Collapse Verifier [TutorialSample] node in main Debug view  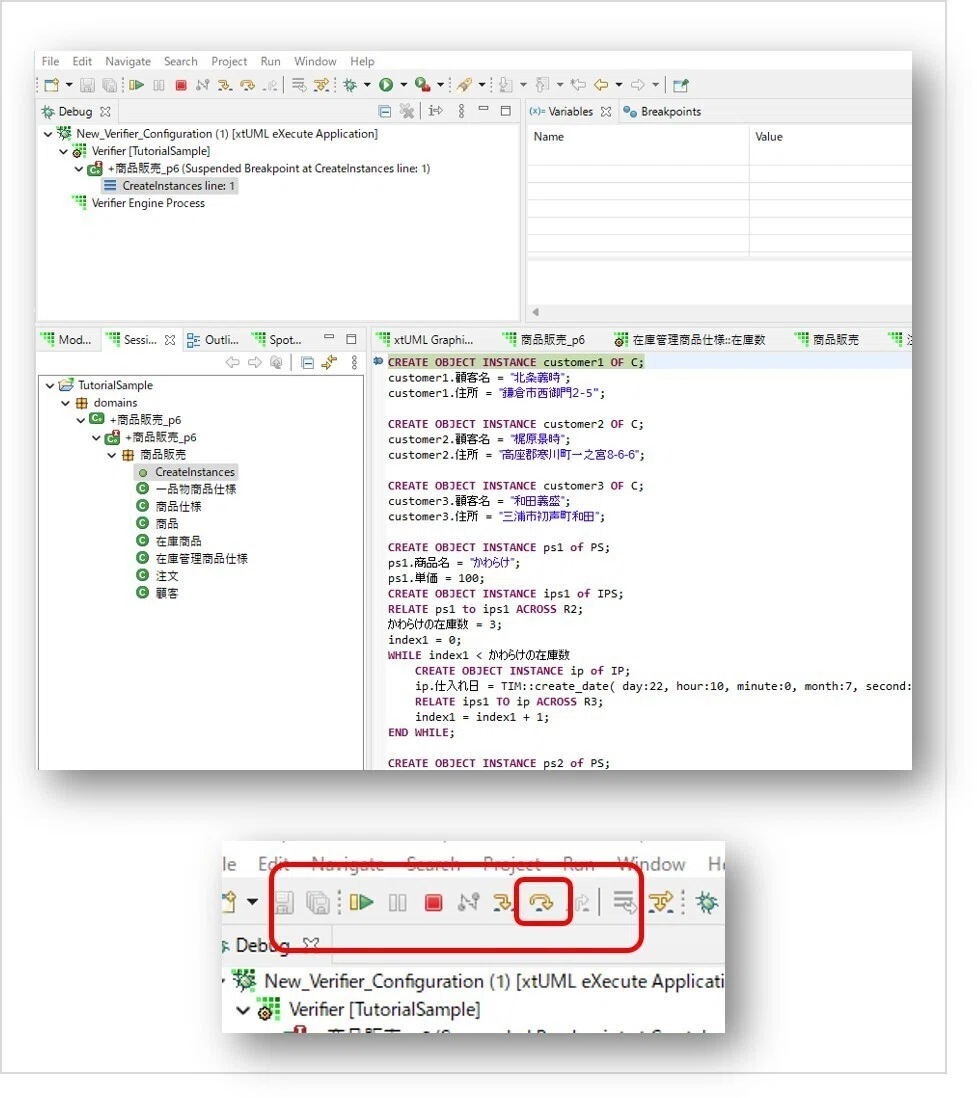click(x=63, y=151)
